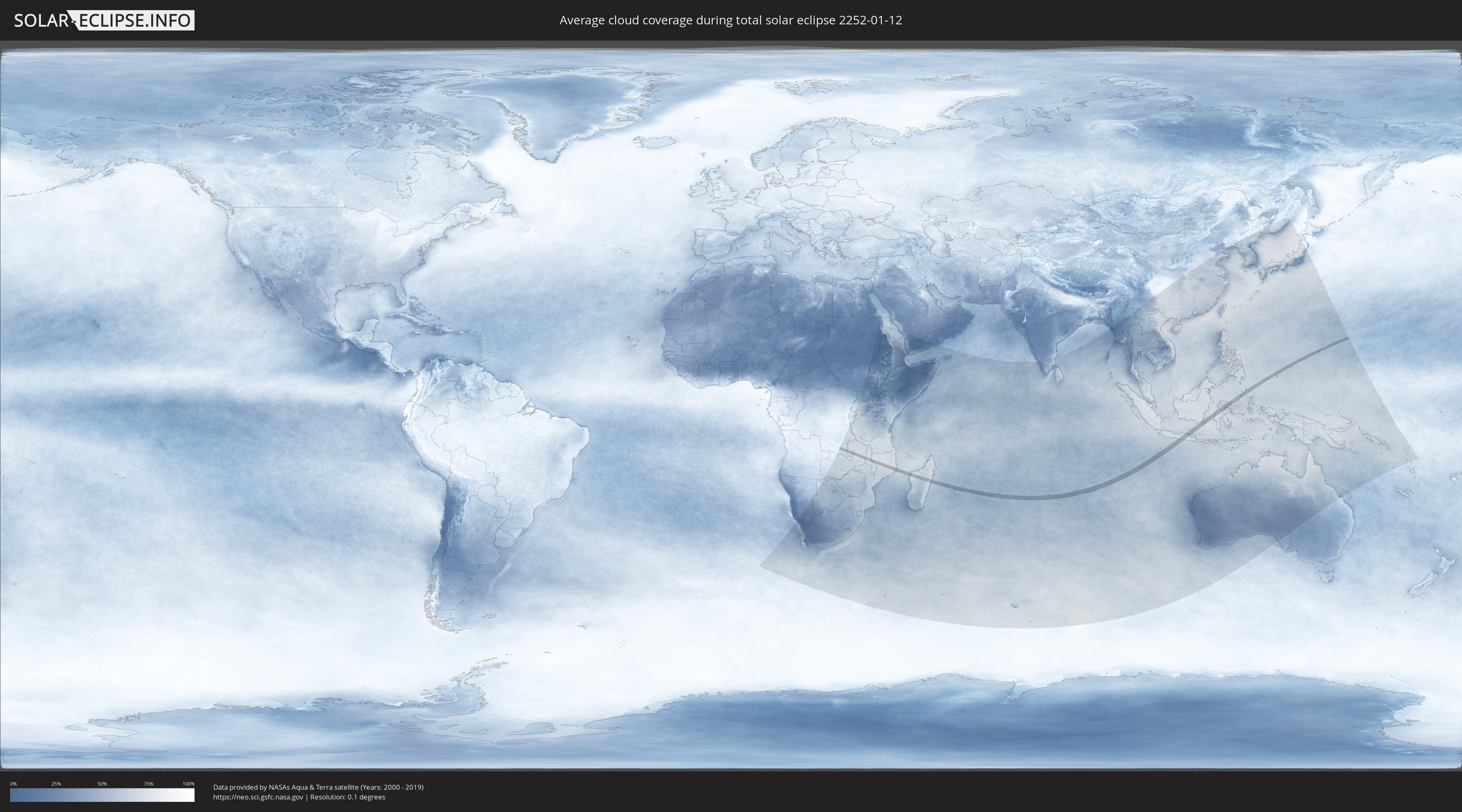1462x812 pixels.
Task: Click the 50% legend label
Action: coord(102,784)
